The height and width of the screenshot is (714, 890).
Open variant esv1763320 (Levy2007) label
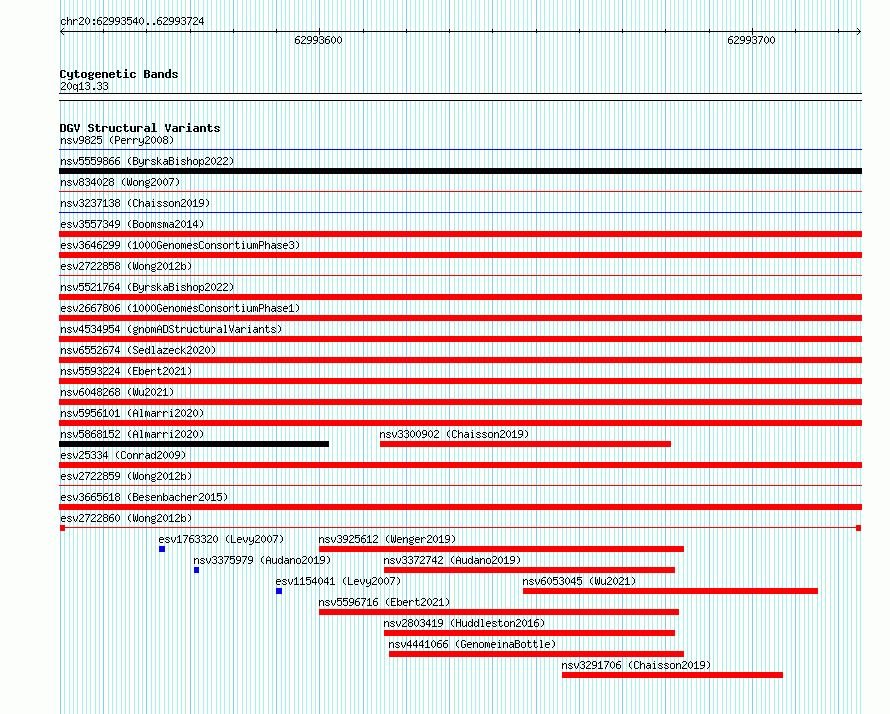tap(221, 539)
